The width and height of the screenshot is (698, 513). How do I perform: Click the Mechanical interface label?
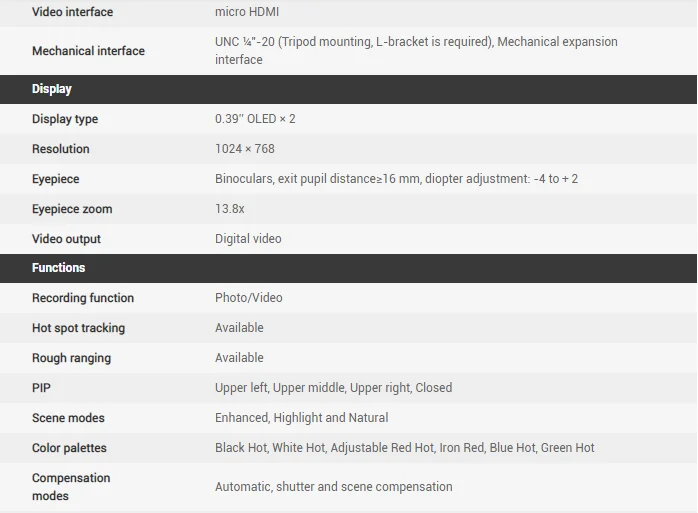click(x=88, y=51)
